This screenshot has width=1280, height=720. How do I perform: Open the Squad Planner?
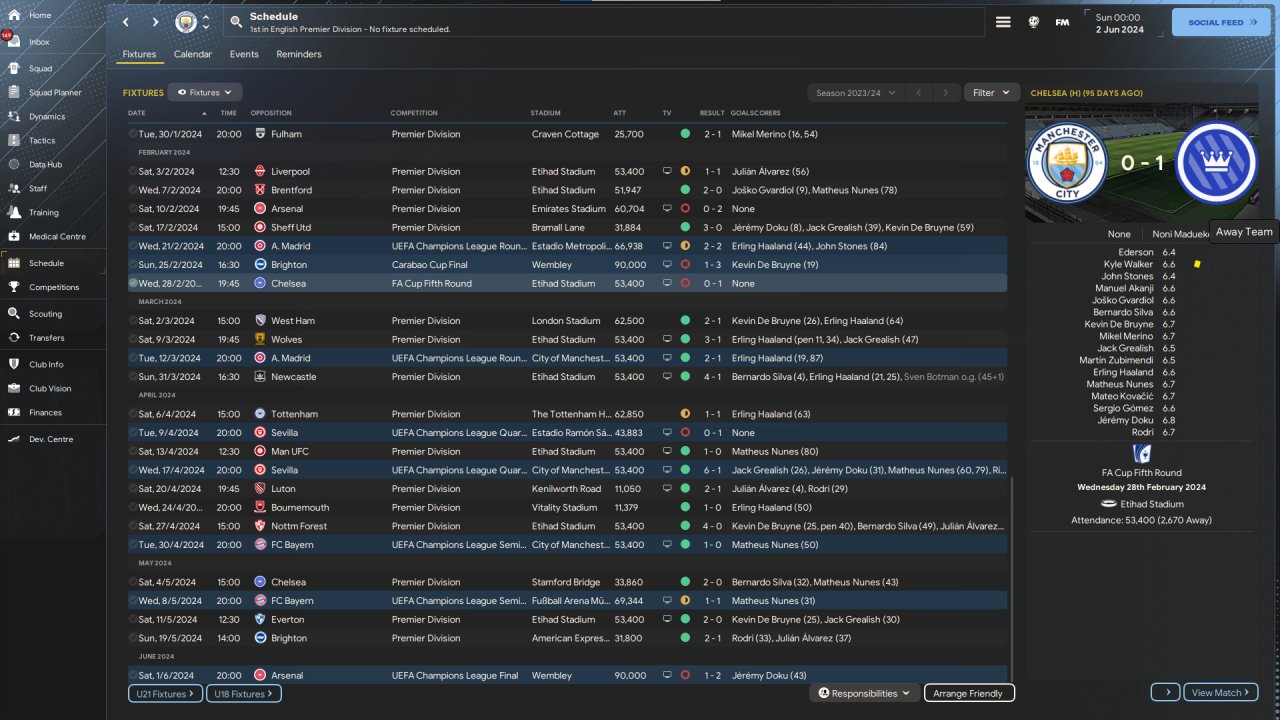55,93
